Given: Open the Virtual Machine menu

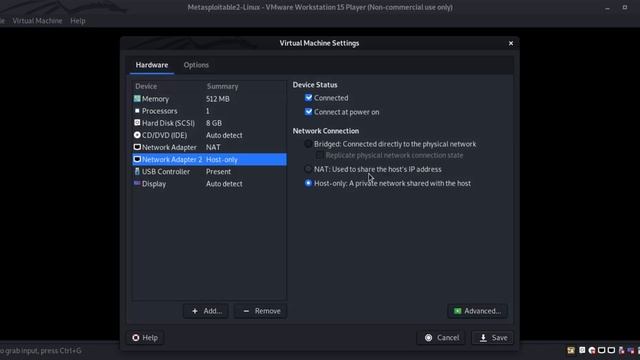Looking at the screenshot, I should coord(37,21).
